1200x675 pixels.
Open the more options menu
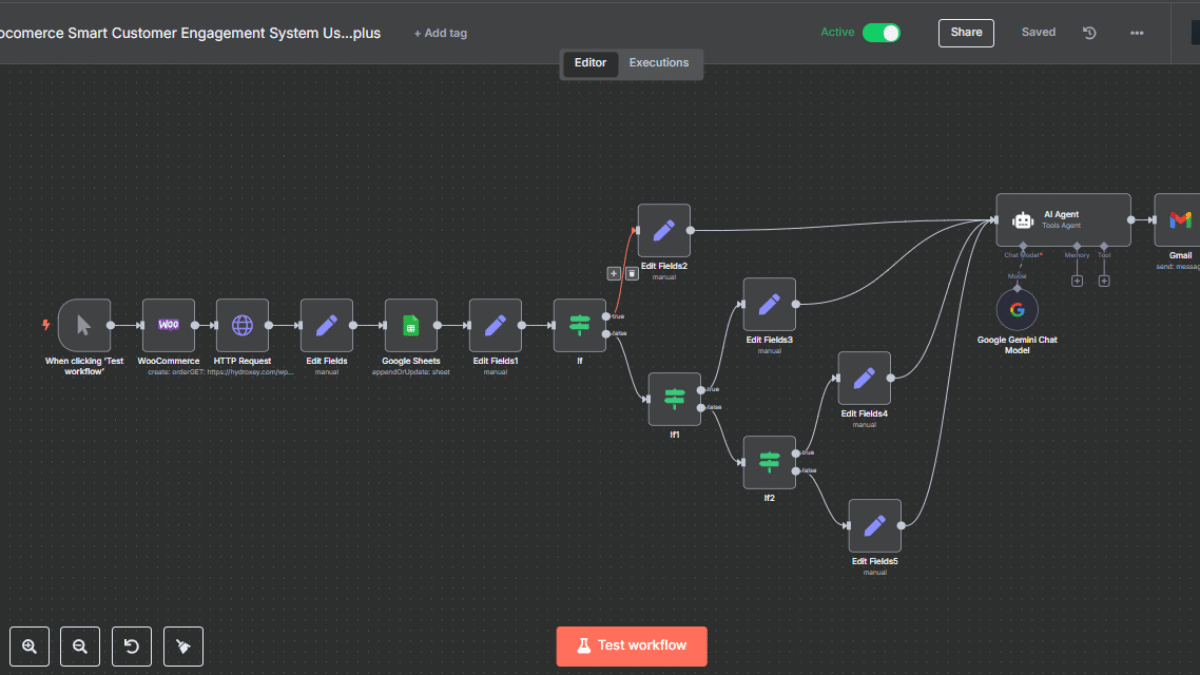(1137, 33)
